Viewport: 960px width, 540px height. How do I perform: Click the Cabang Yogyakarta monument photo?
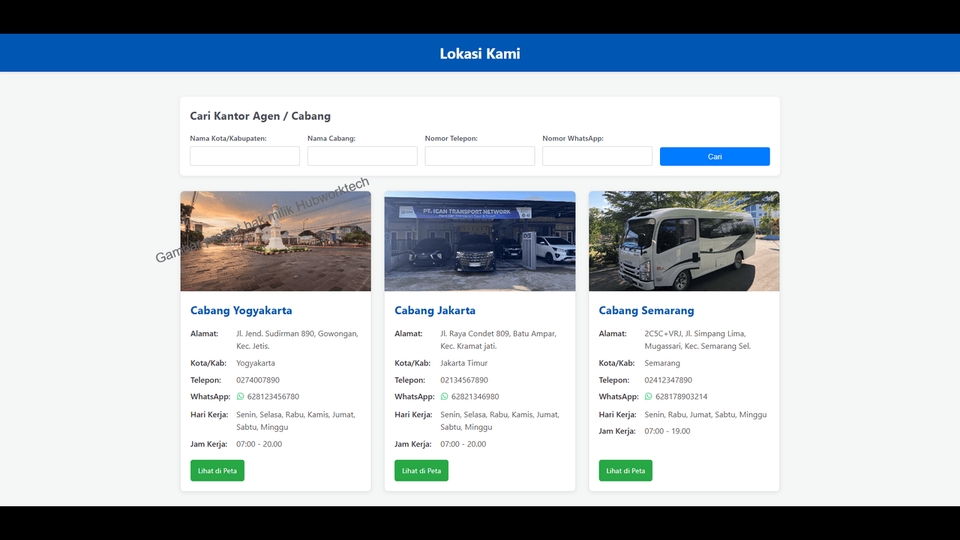(276, 241)
